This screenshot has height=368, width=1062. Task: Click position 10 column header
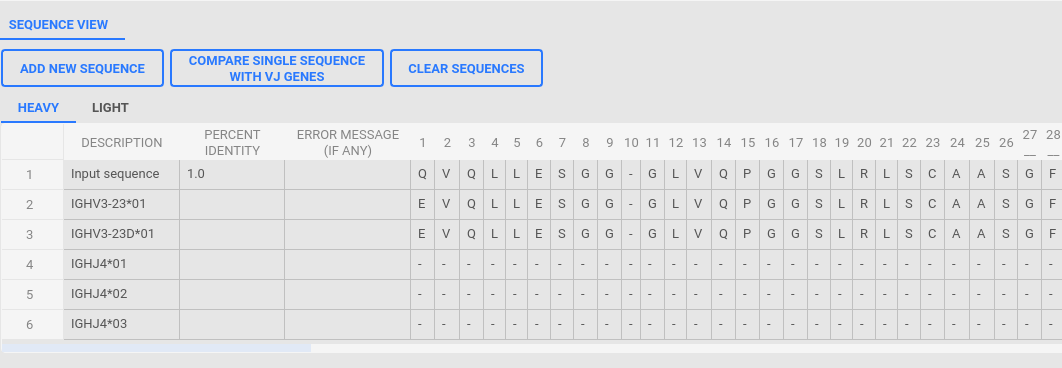tap(631, 142)
